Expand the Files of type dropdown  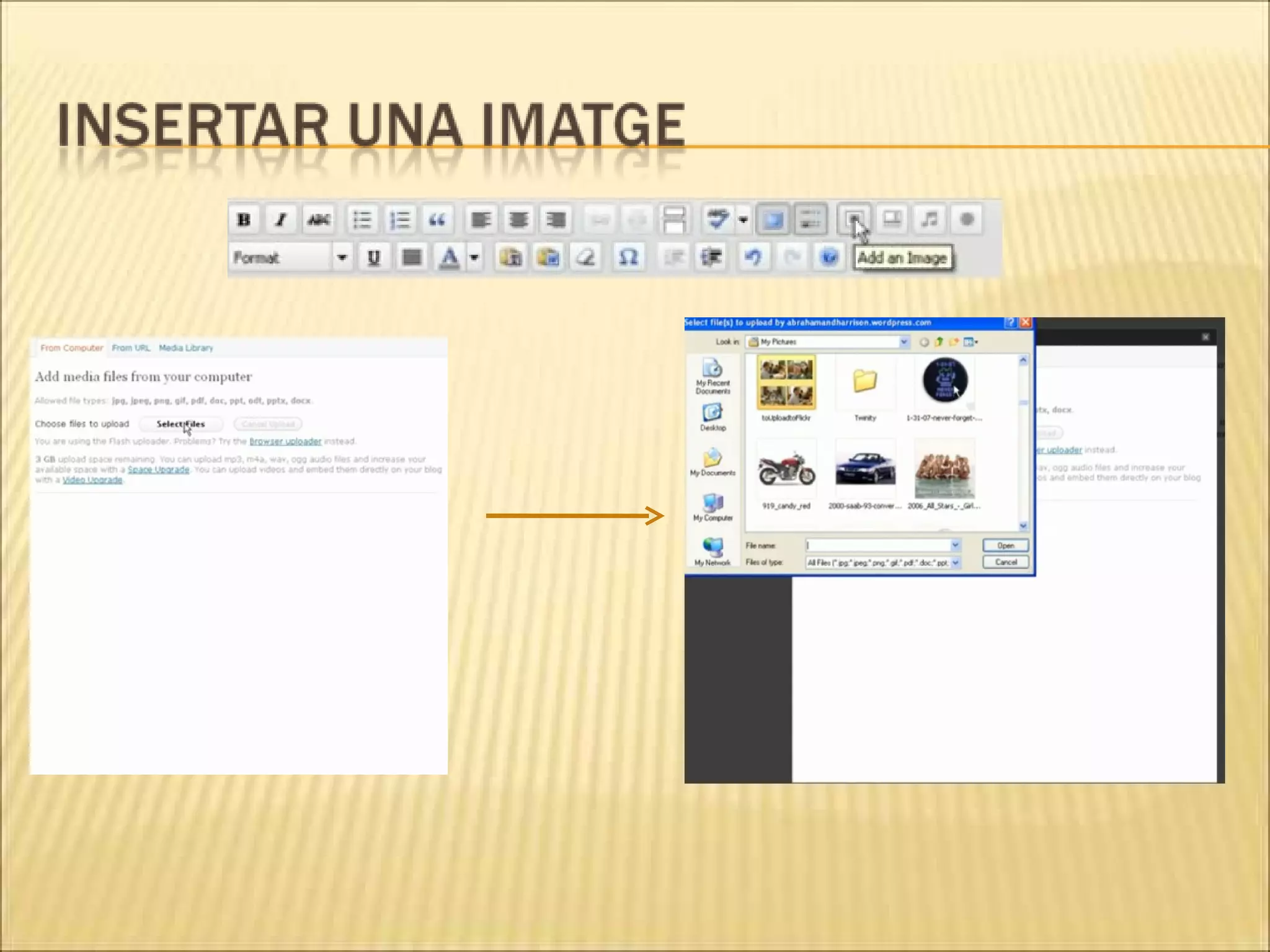pyautogui.click(x=956, y=563)
